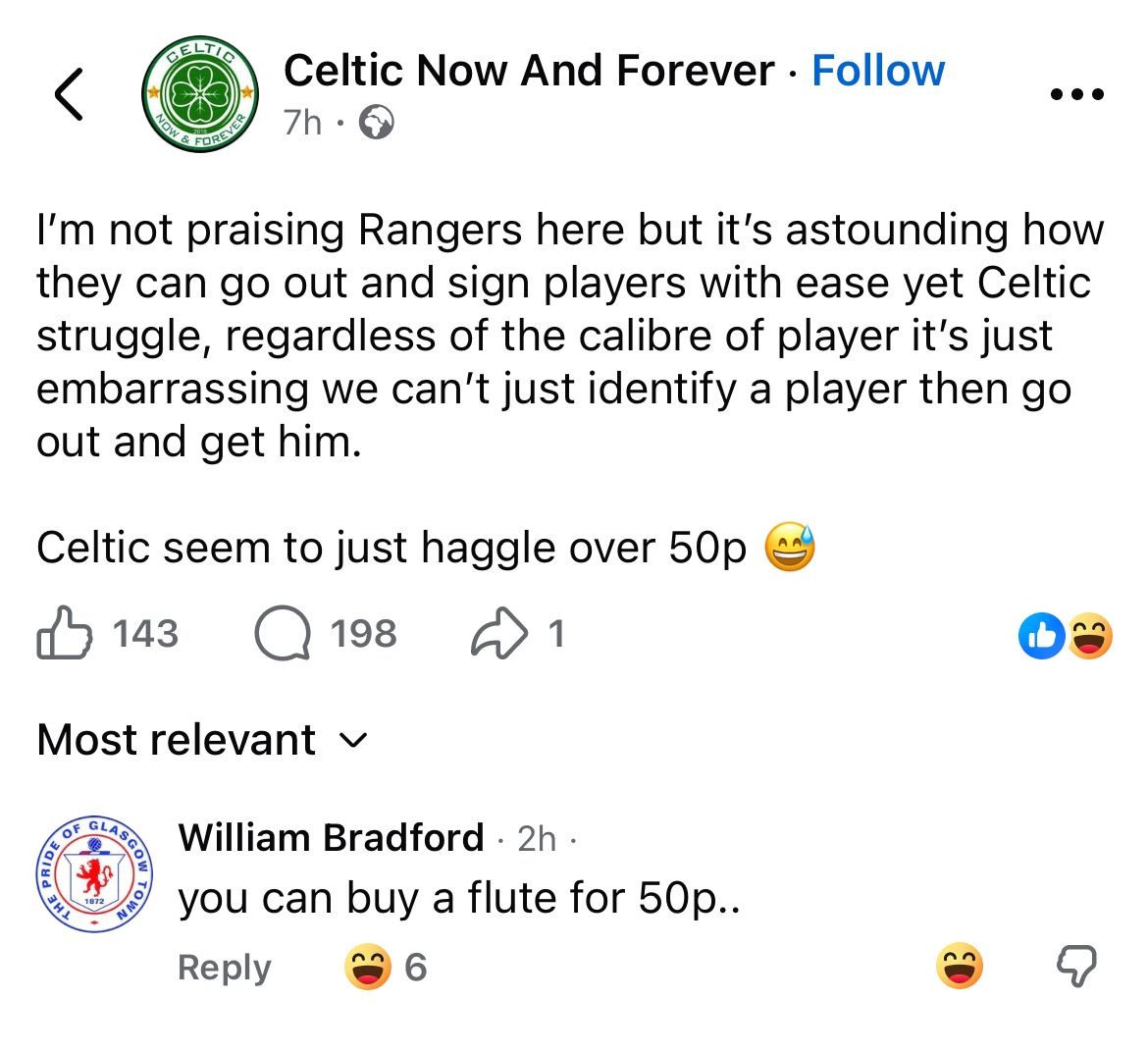Click the public globe privacy icon
Screen dimensions: 1148x1052
(x=377, y=124)
